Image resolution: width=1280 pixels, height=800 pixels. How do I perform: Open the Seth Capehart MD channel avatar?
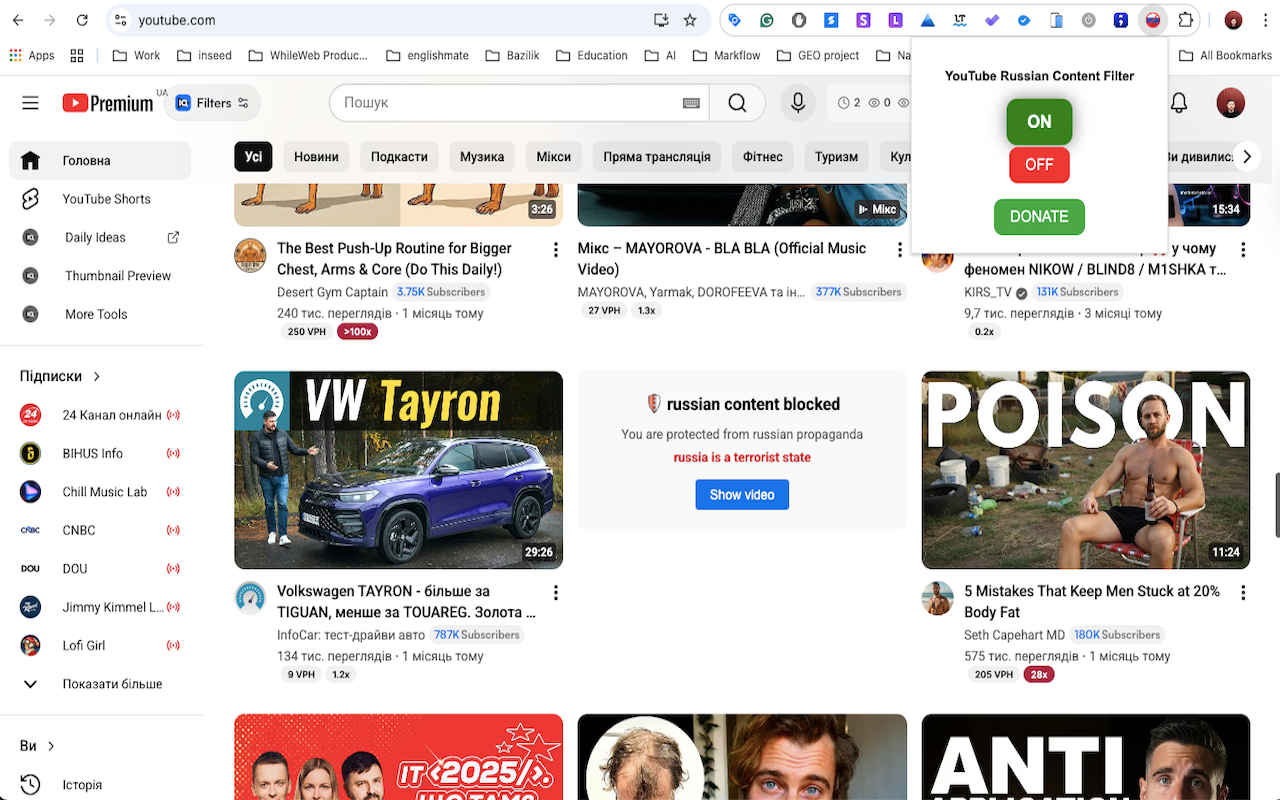[937, 598]
